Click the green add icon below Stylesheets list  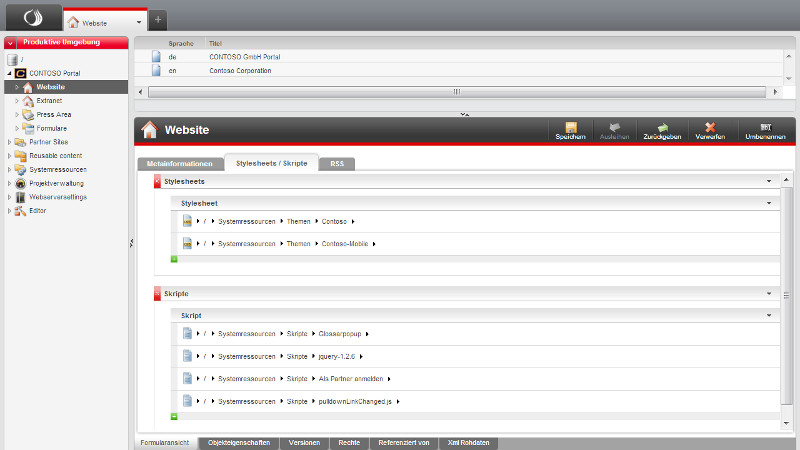click(174, 259)
